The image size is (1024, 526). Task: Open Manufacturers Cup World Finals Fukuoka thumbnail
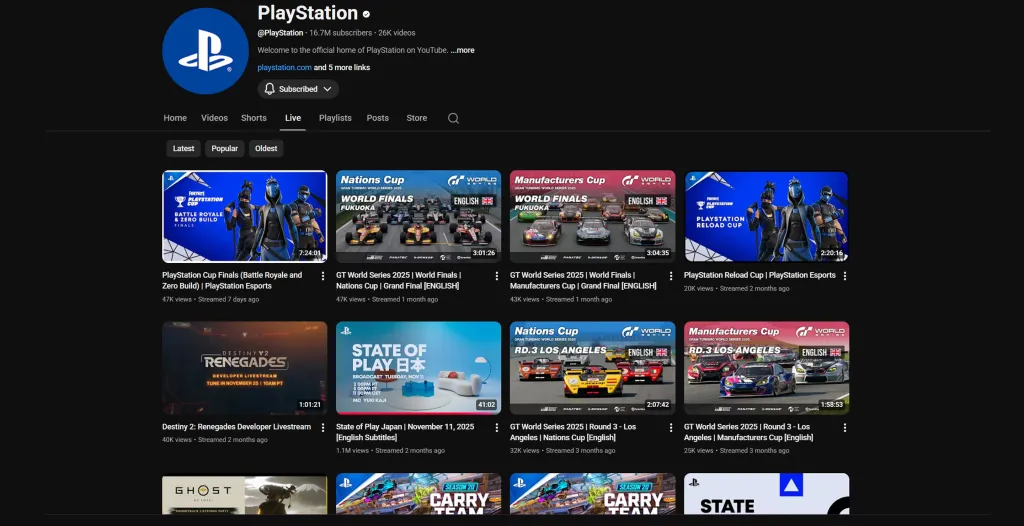pyautogui.click(x=592, y=216)
